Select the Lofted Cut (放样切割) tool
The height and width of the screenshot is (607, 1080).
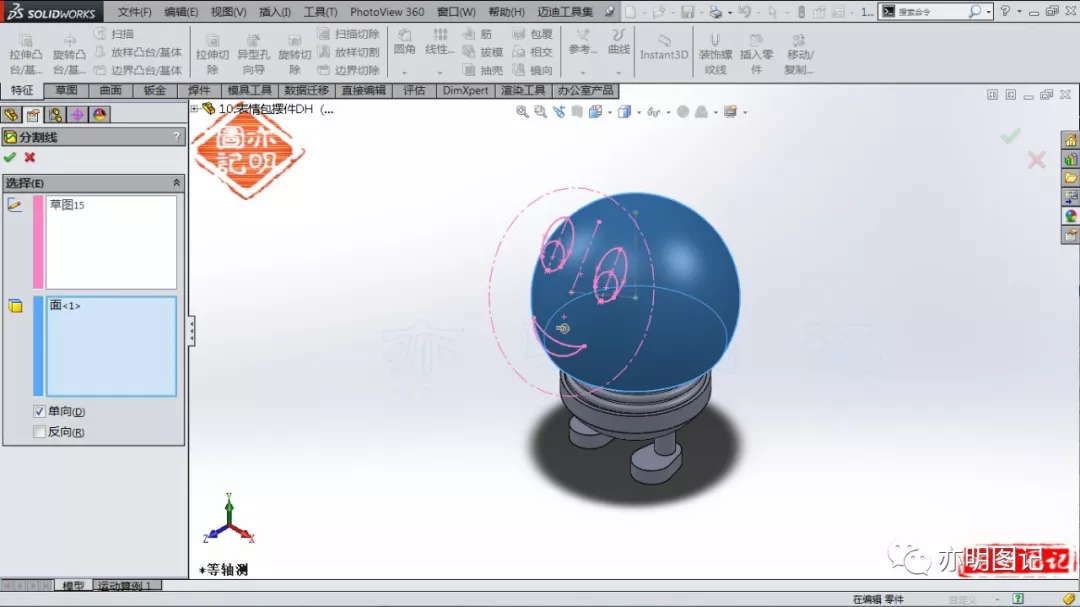pyautogui.click(x=349, y=52)
